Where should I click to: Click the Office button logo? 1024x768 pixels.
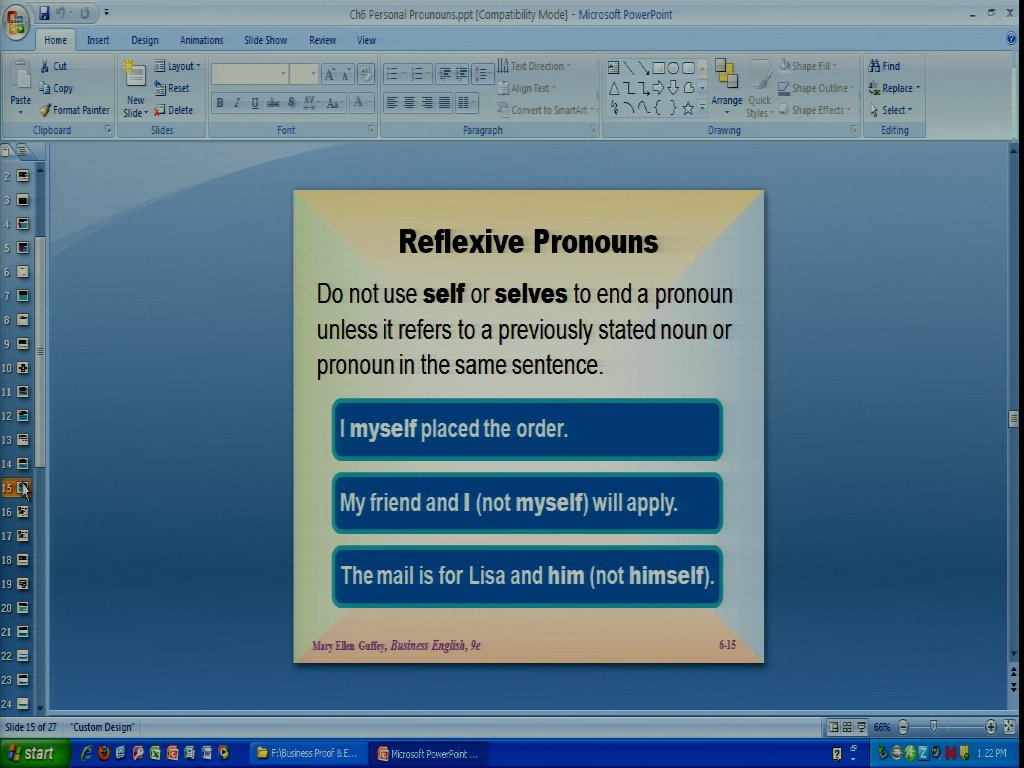17,20
